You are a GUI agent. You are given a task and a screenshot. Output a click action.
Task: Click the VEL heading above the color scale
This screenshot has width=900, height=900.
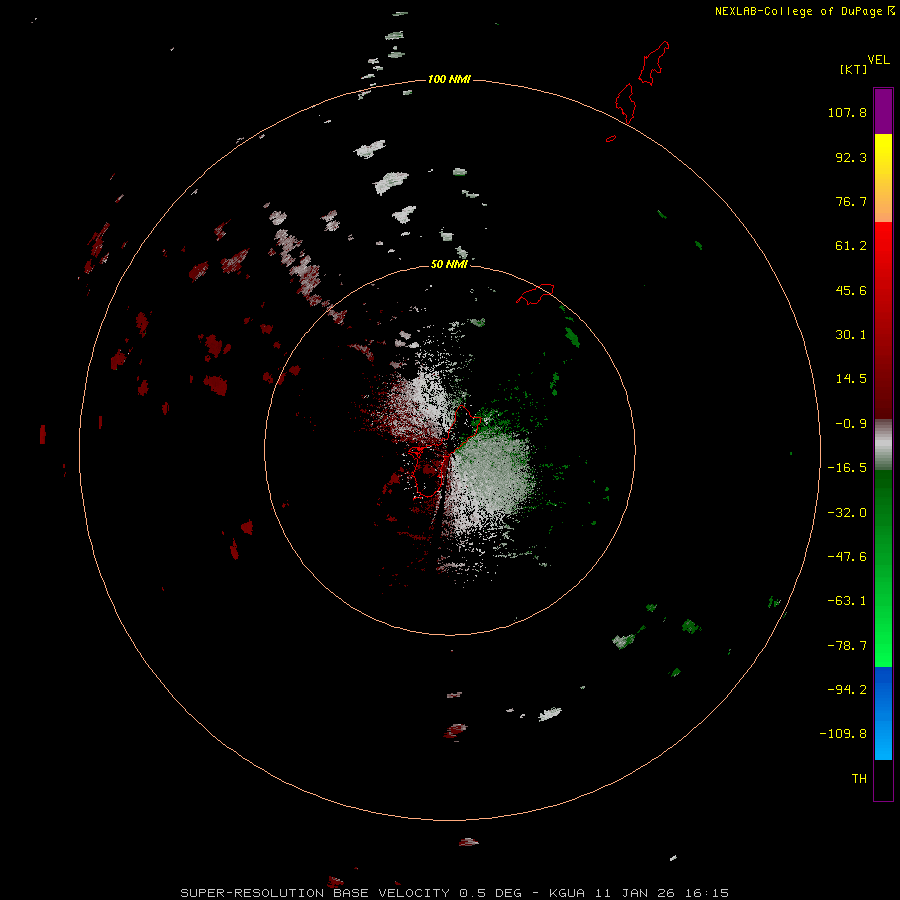click(878, 60)
